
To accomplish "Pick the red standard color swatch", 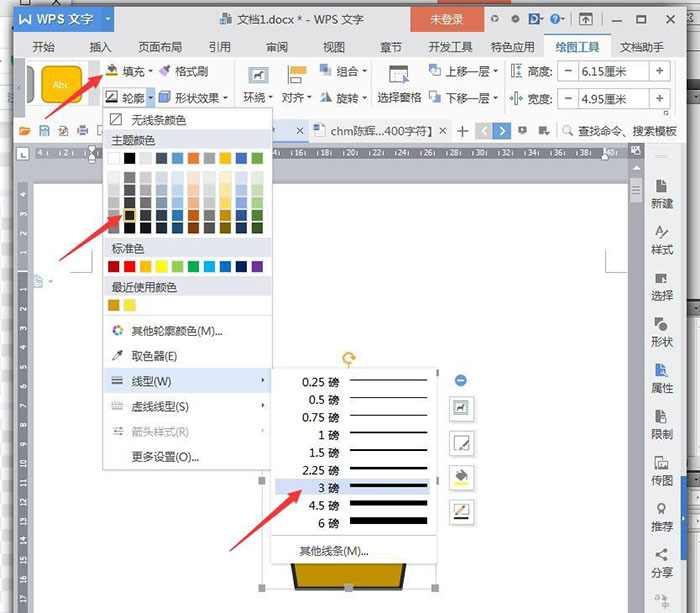I will [x=113, y=266].
